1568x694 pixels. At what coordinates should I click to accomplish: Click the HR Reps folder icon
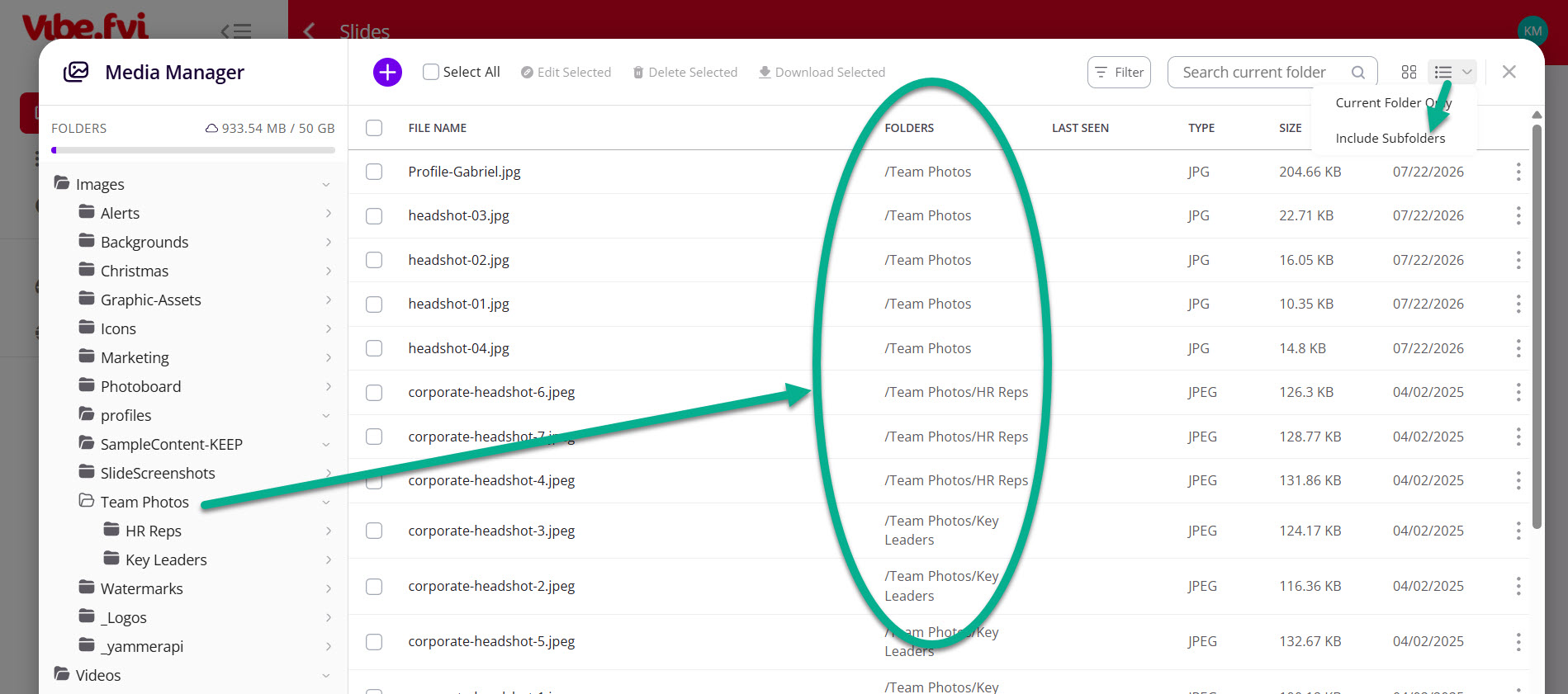[111, 529]
